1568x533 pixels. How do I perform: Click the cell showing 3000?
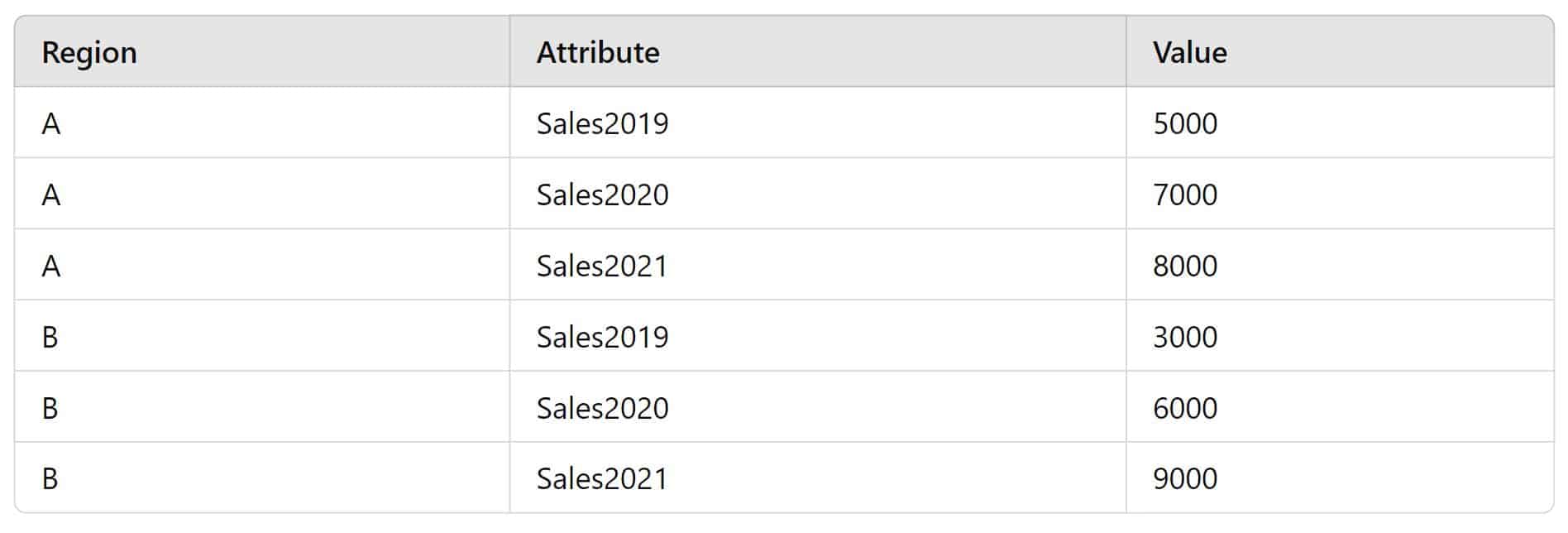(x=1340, y=336)
